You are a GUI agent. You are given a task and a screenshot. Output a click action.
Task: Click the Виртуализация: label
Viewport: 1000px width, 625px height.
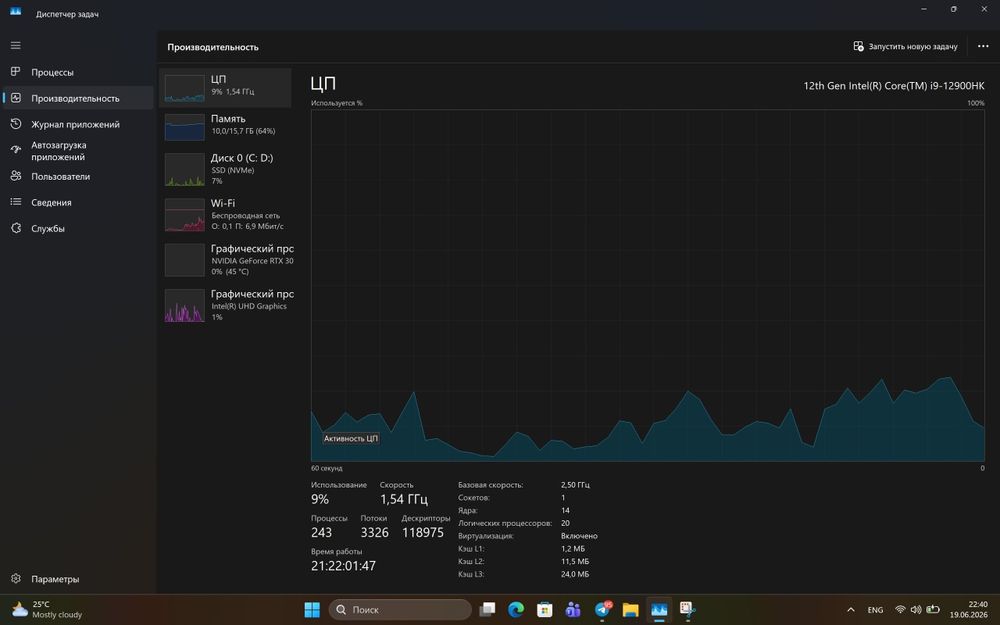click(485, 536)
